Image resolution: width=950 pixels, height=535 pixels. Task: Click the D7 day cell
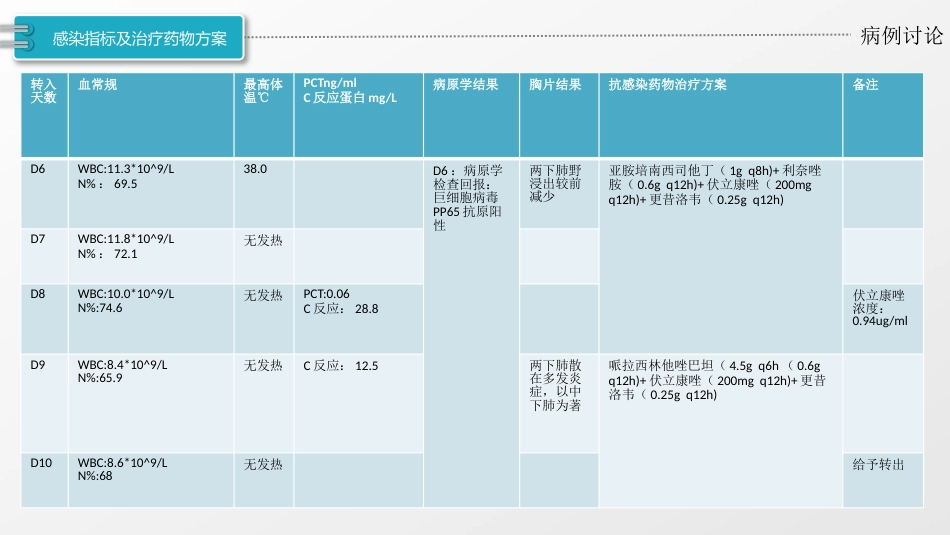pyautogui.click(x=44, y=256)
